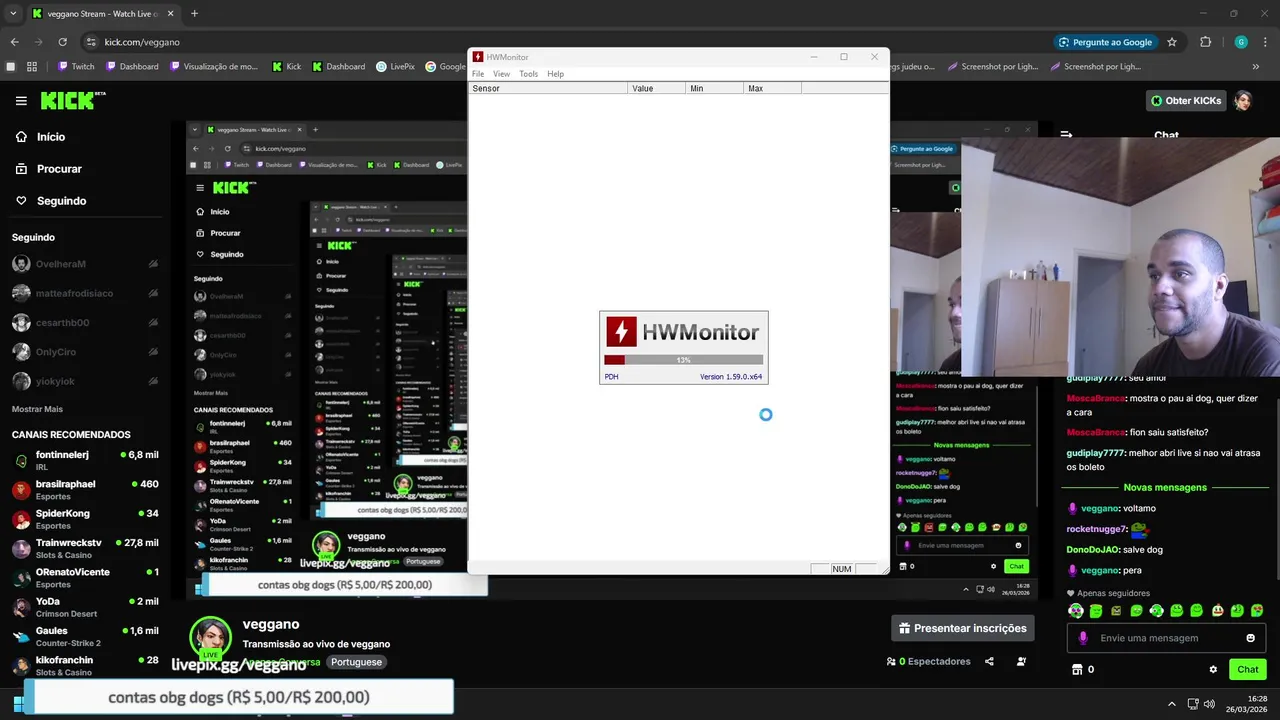Open a new browser tab
1280x720 pixels.
coord(194,14)
